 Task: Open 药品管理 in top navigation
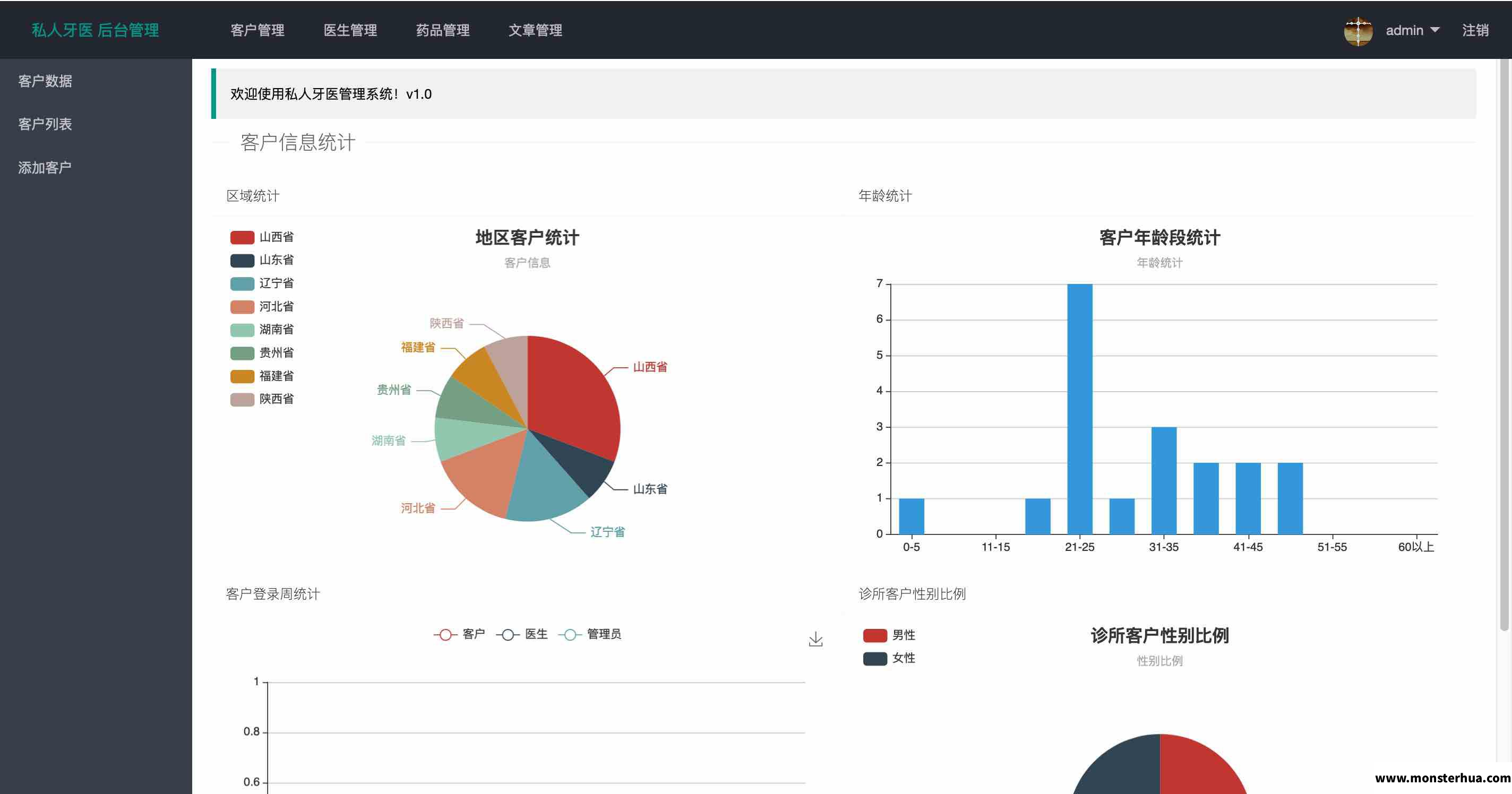(443, 30)
